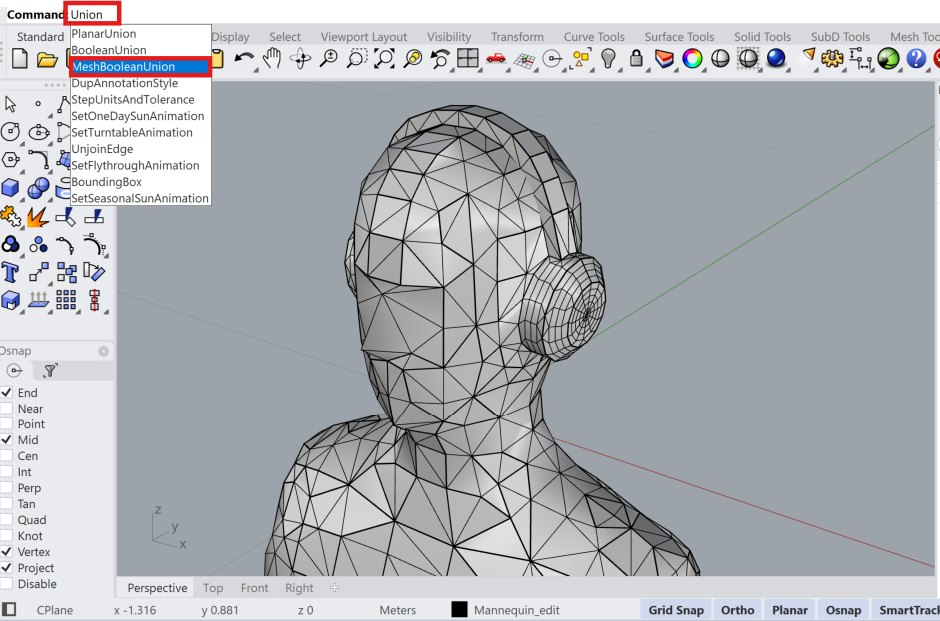
Task: Click the Undo arrow icon
Action: coord(244,59)
